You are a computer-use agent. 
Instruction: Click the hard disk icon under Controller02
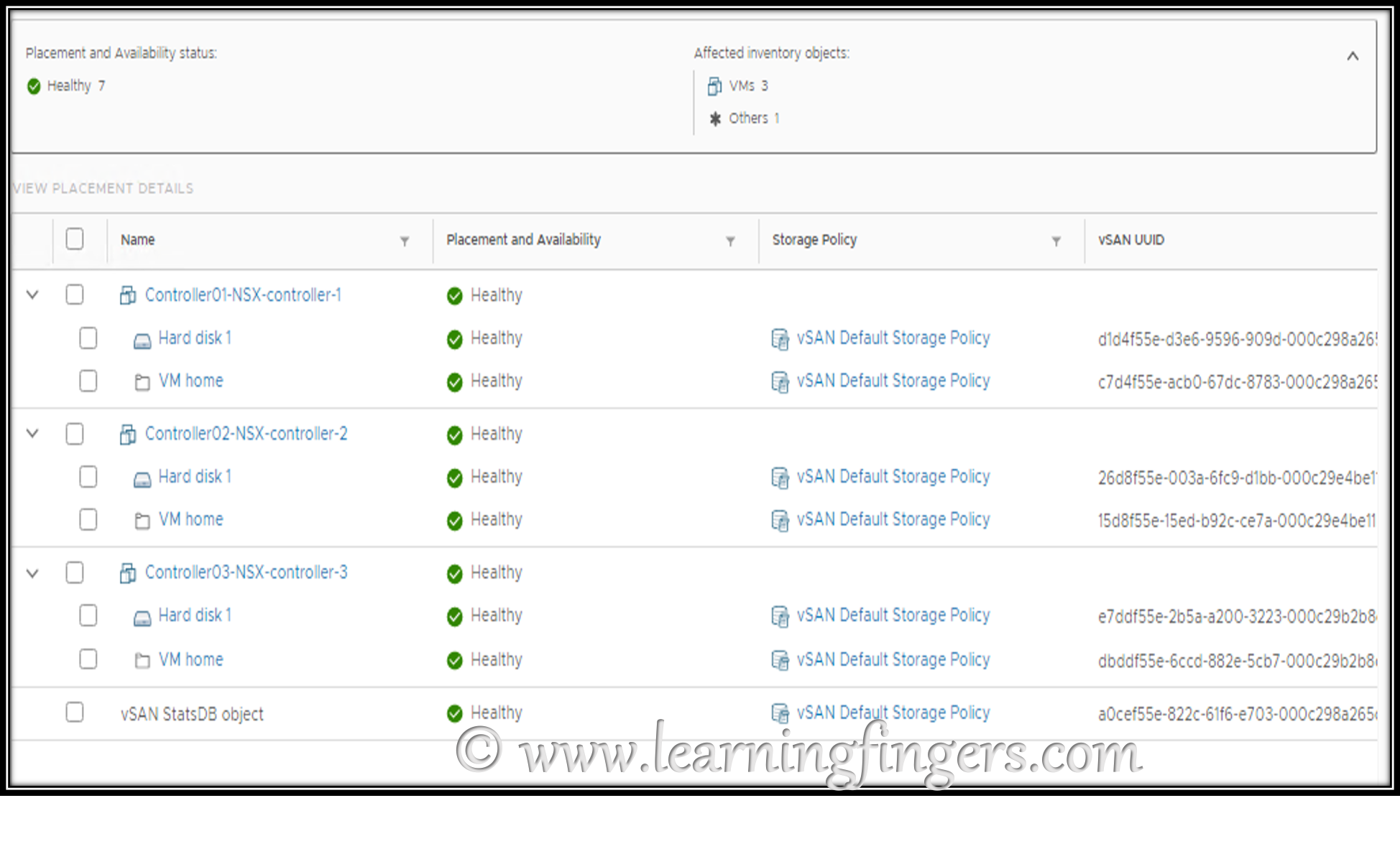[142, 478]
